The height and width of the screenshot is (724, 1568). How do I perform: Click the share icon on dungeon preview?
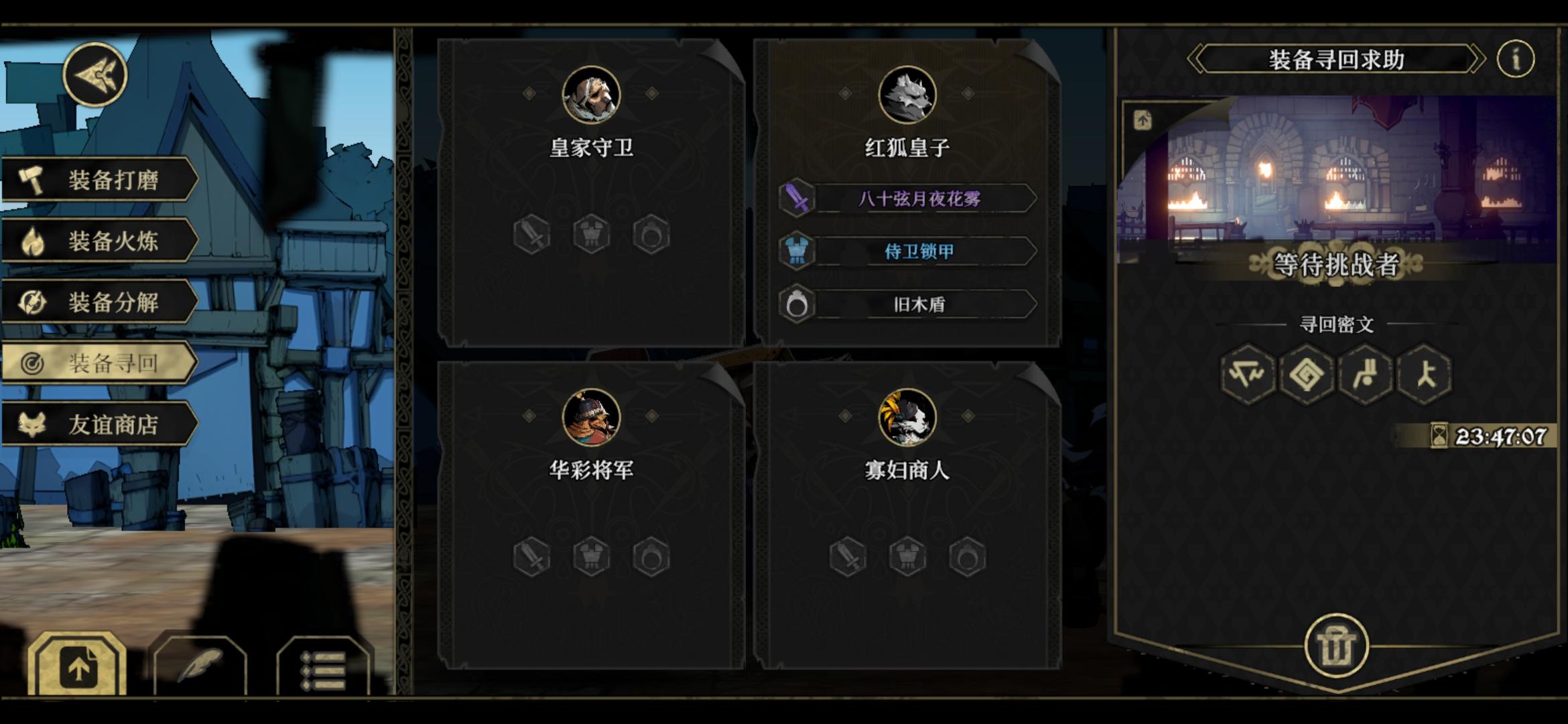[1142, 120]
